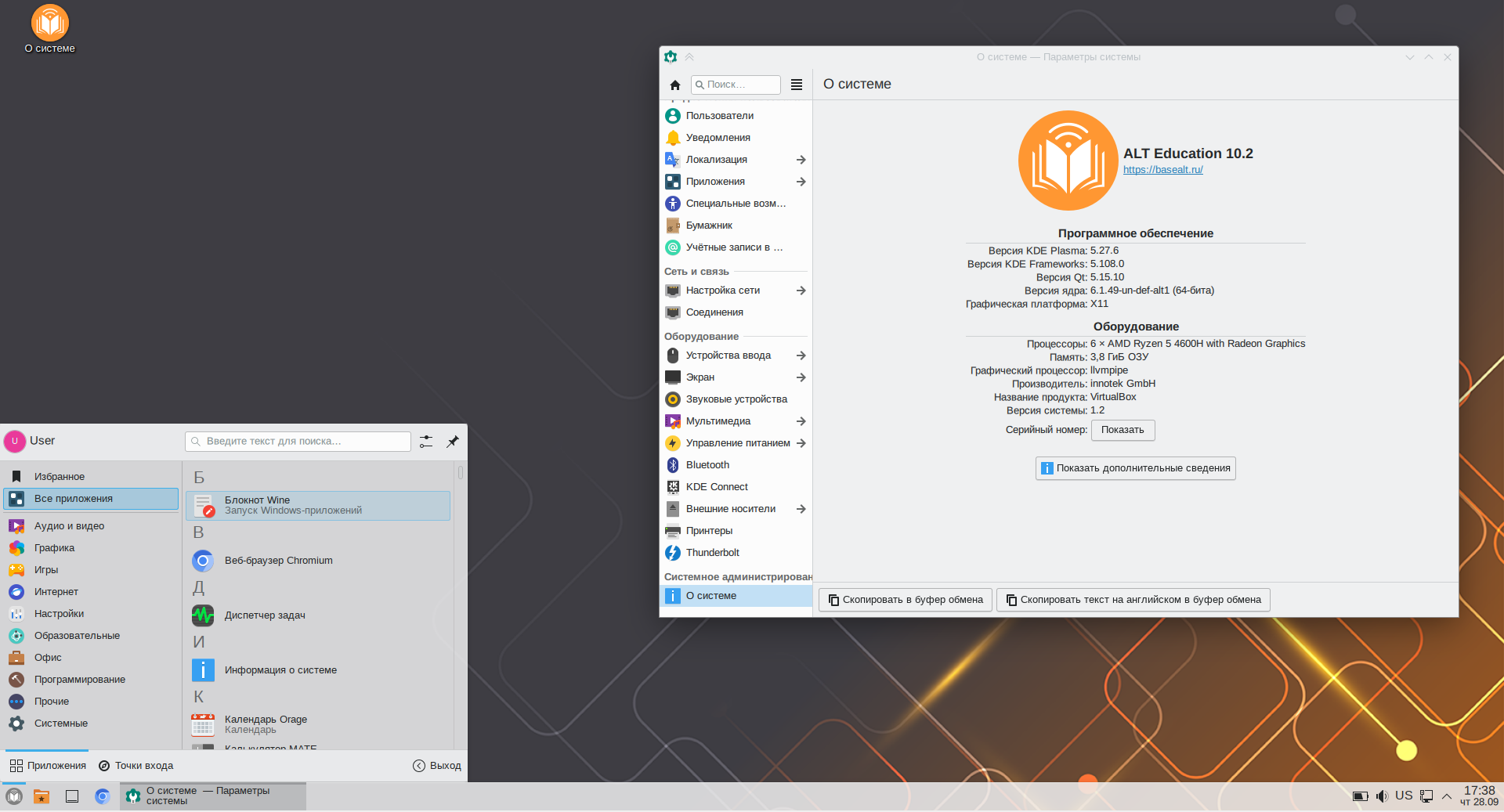The height and width of the screenshot is (812, 1504).
Task: Expand the Локализация submenu arrow
Action: coord(801,160)
